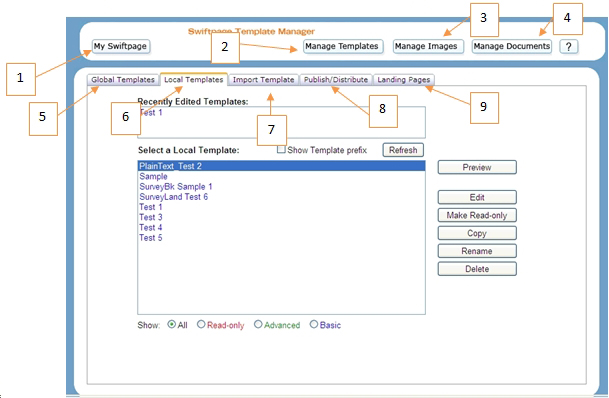Select the All radio button

coord(172,324)
